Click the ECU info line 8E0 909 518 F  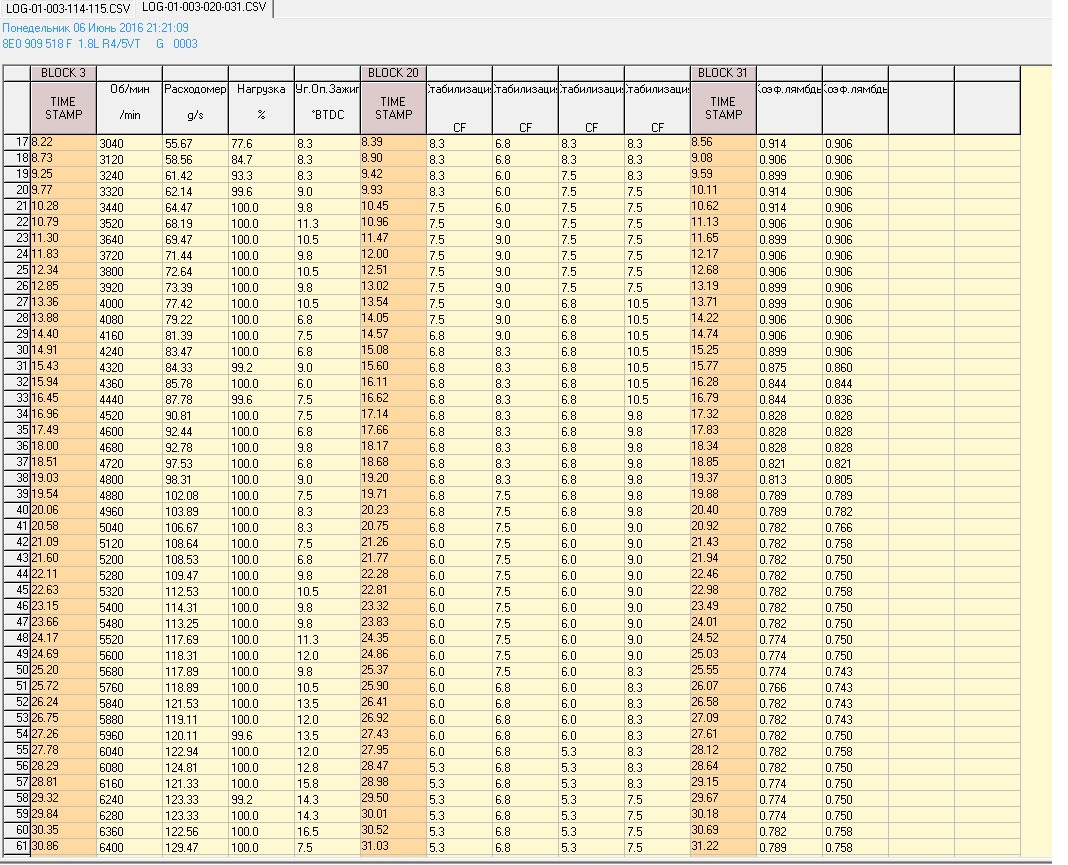tap(100, 44)
